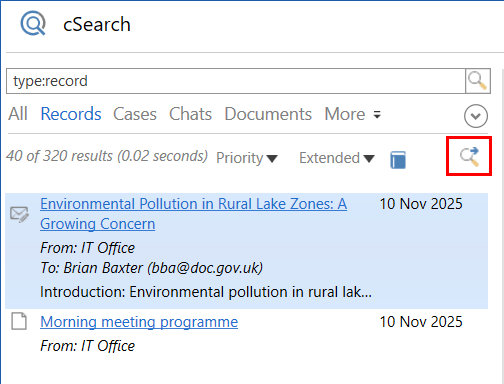The height and width of the screenshot is (384, 504).
Task: Click the Introduction preview text
Action: [x=206, y=292]
